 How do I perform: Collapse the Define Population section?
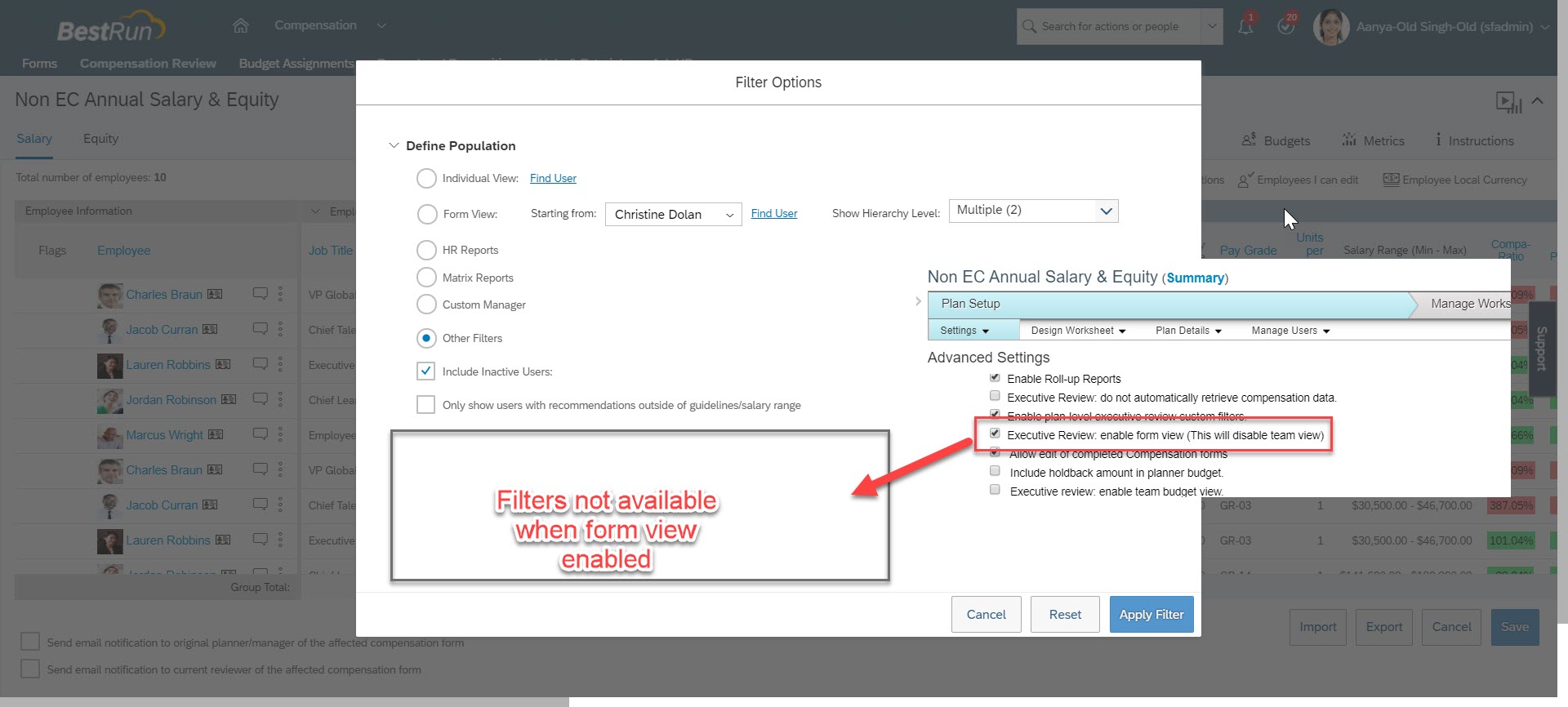click(394, 145)
